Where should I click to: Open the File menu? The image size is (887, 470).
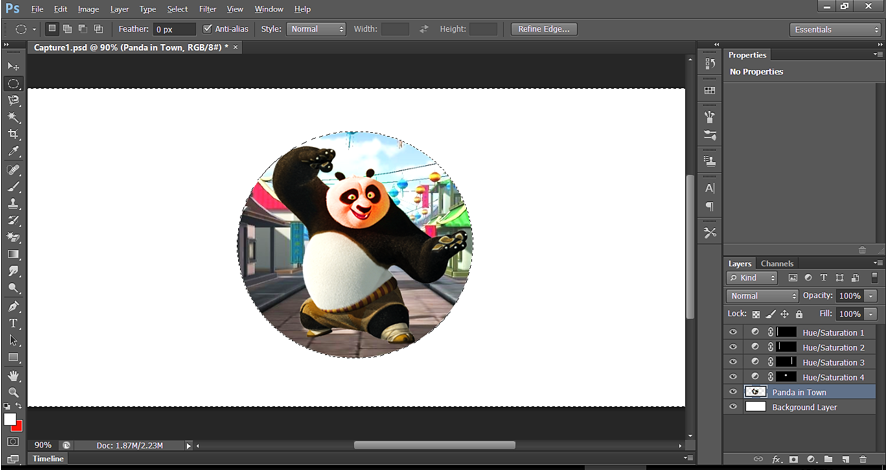point(37,9)
